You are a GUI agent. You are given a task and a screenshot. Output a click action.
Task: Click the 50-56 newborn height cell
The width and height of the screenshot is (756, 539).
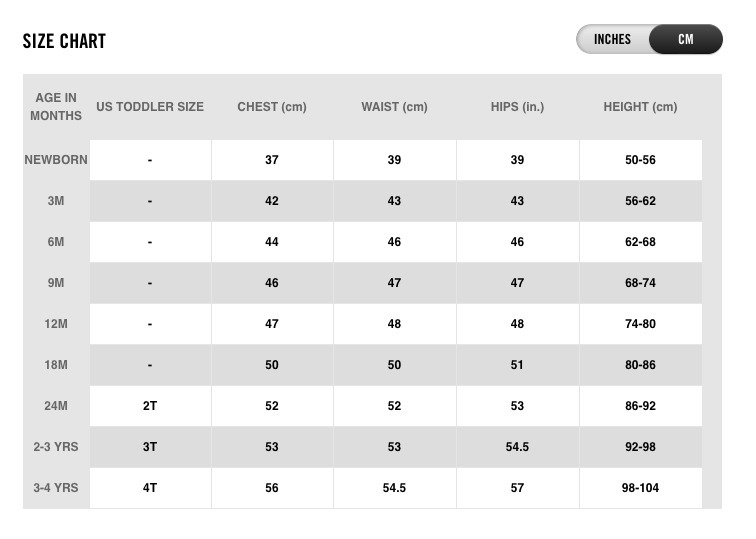pyautogui.click(x=640, y=160)
